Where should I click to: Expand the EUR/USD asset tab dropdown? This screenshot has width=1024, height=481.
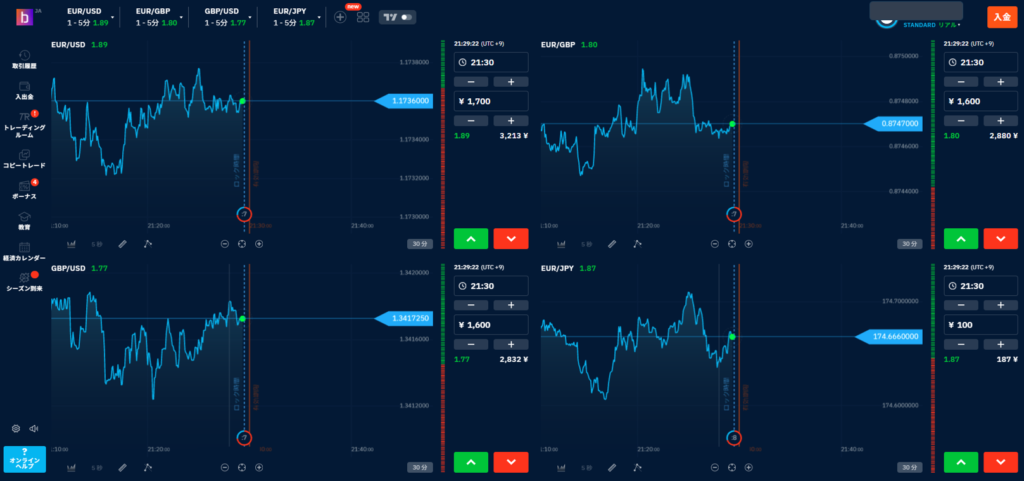114,18
